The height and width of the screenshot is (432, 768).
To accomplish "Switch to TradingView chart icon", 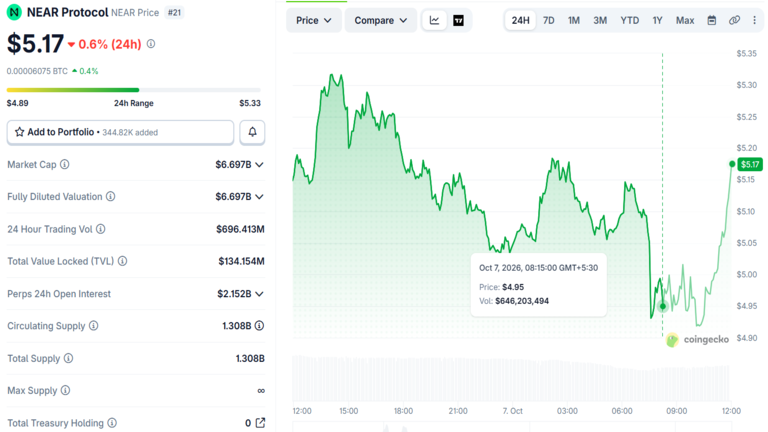I will pyautogui.click(x=458, y=21).
